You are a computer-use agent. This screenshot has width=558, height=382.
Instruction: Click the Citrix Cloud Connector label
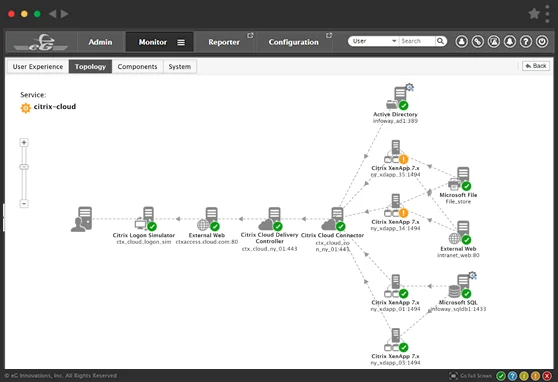click(x=332, y=235)
